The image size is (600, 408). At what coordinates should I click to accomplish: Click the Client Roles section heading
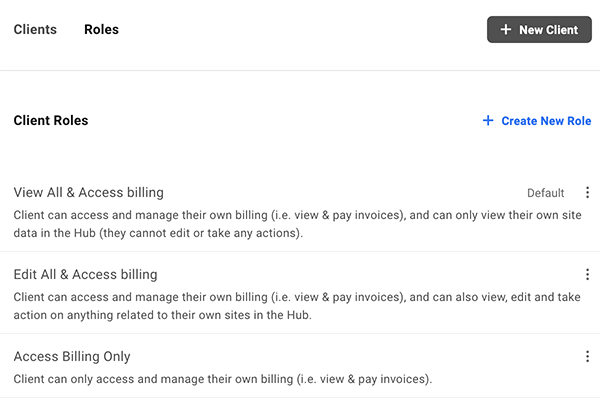(51, 121)
